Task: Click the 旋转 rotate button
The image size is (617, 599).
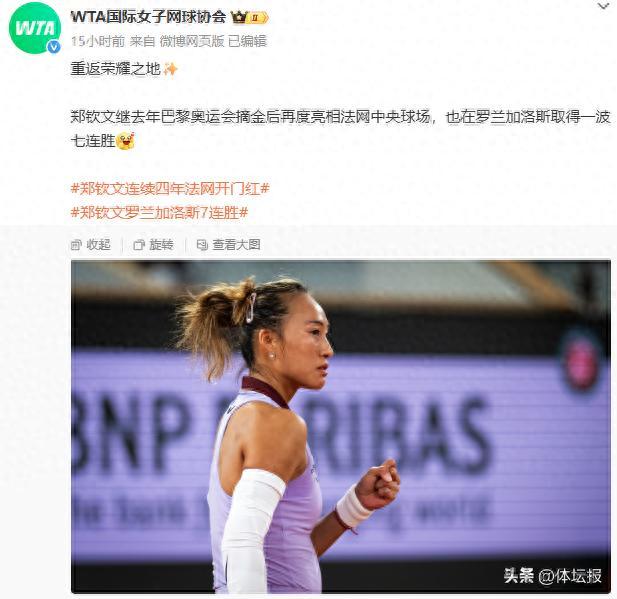Action: point(153,245)
